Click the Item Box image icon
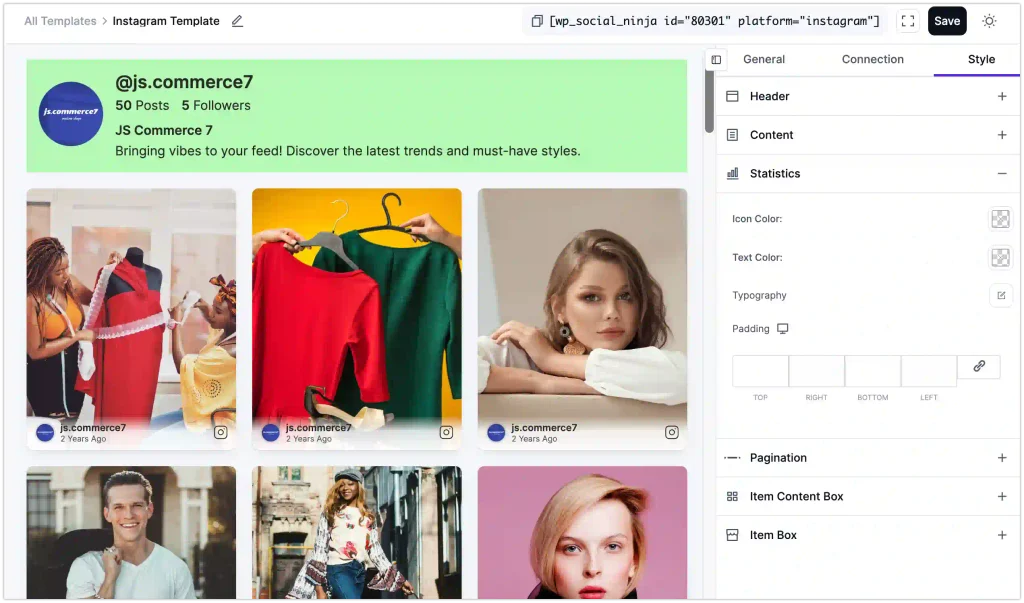Viewport: 1024px width, 603px height. pyautogui.click(x=732, y=535)
